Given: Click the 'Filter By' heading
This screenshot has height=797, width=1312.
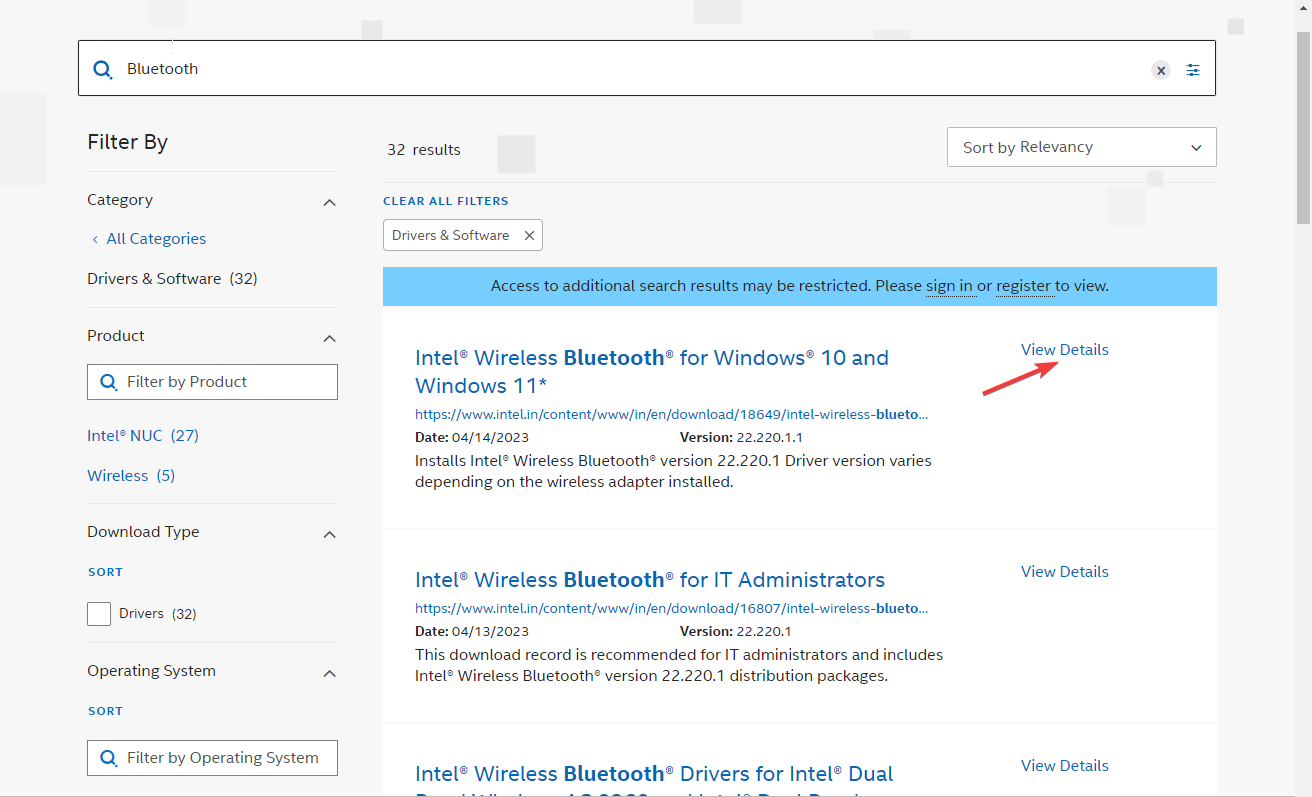Looking at the screenshot, I should coord(128,142).
